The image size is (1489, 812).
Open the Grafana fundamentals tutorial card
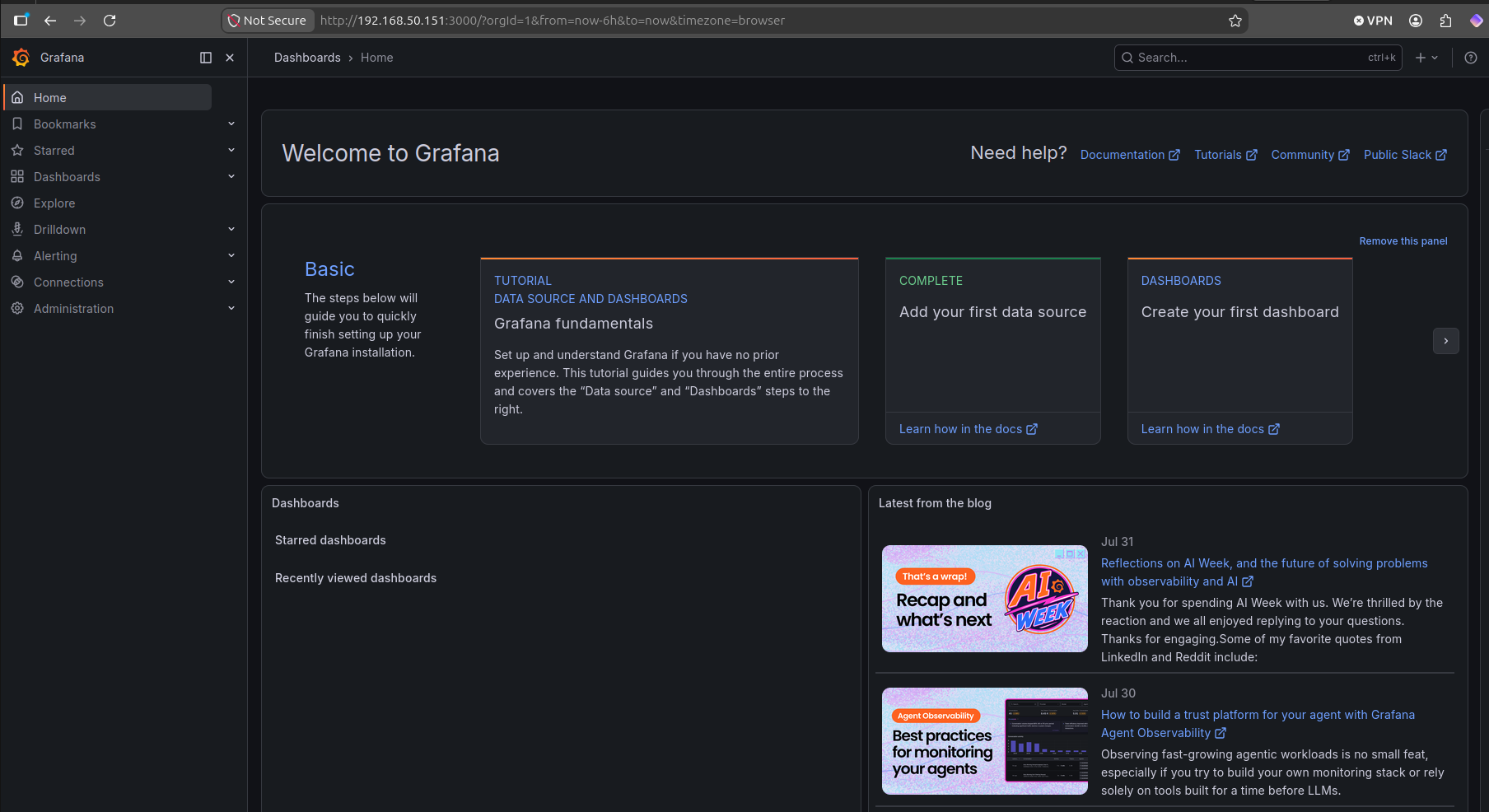pyautogui.click(x=670, y=351)
